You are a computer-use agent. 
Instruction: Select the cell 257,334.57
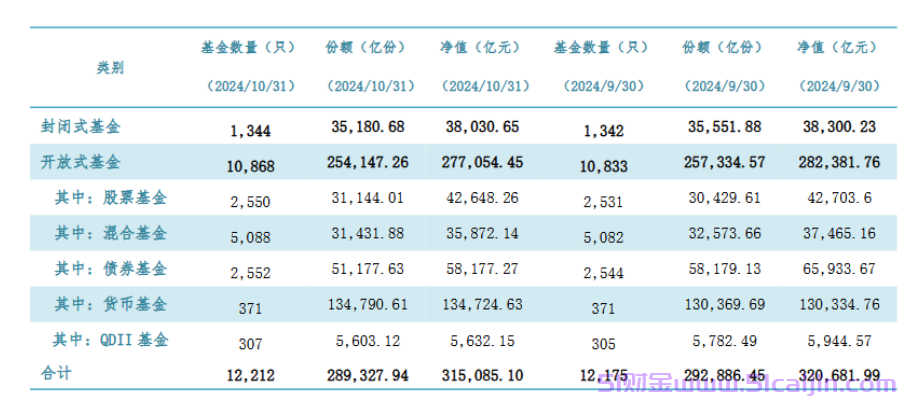(723, 162)
